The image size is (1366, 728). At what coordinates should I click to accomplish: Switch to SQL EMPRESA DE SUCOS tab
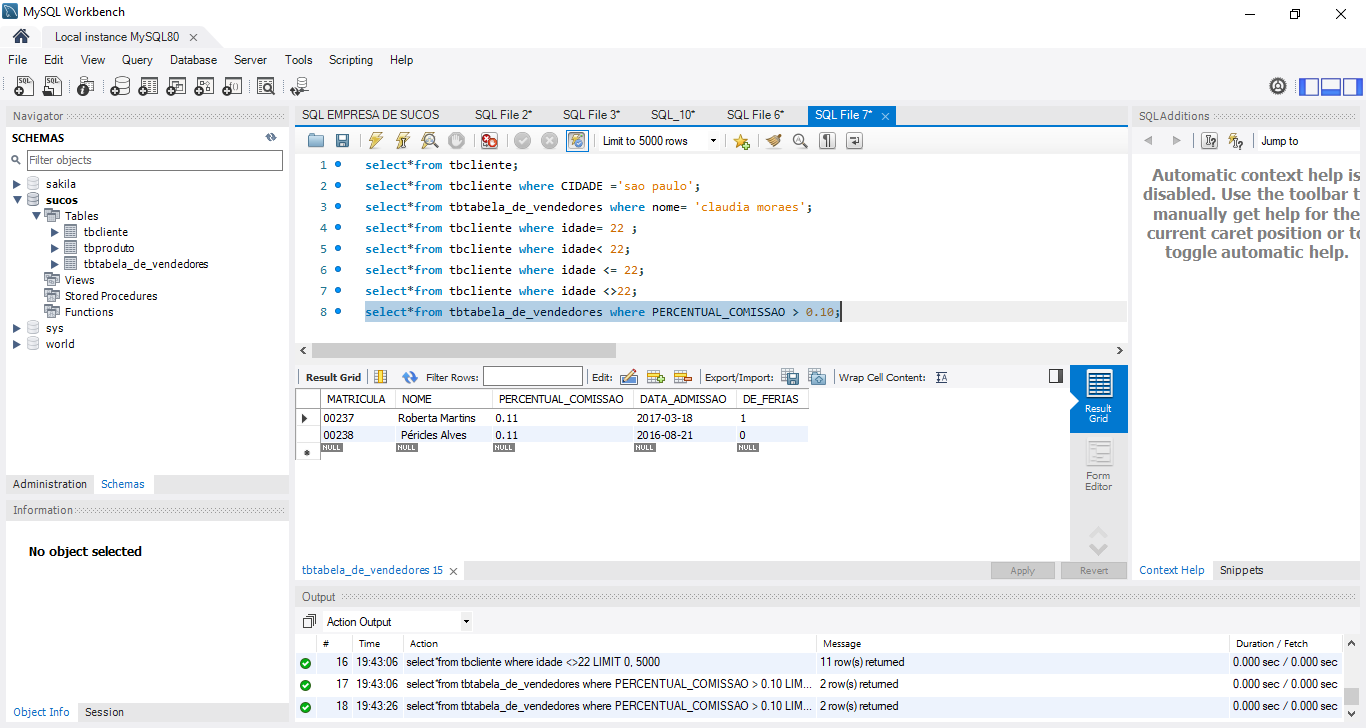point(370,115)
